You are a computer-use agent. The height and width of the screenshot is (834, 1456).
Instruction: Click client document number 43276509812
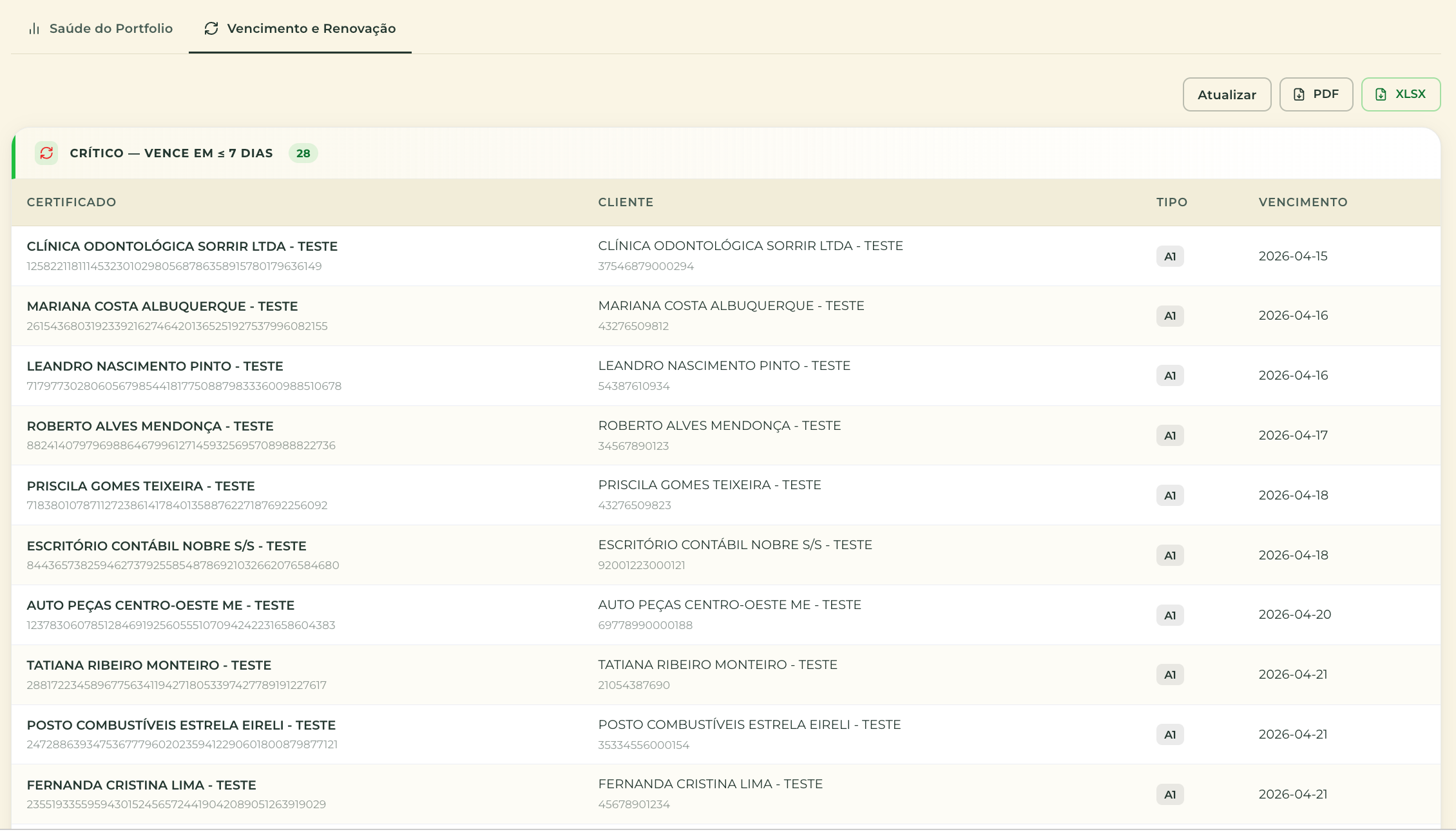click(633, 326)
